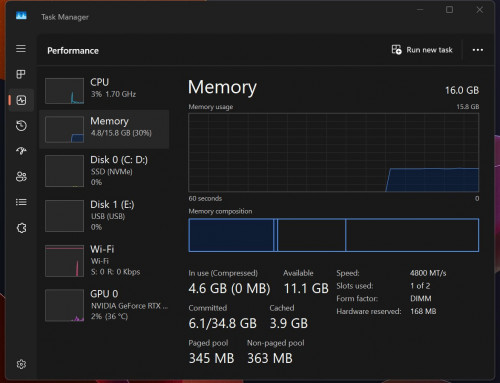The width and height of the screenshot is (500, 383).
Task: Open the three-dot more options menu
Action: pyautogui.click(x=478, y=50)
